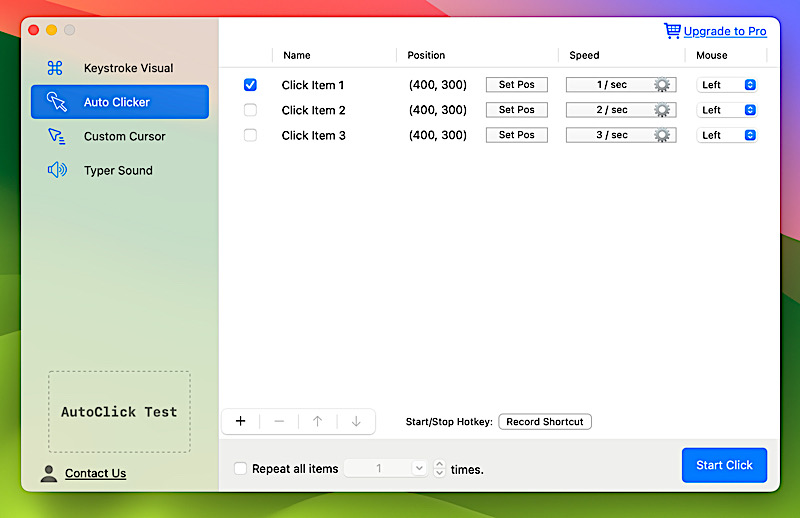This screenshot has height=518, width=800.
Task: Enable the Click Item 2 checkbox
Action: (250, 110)
